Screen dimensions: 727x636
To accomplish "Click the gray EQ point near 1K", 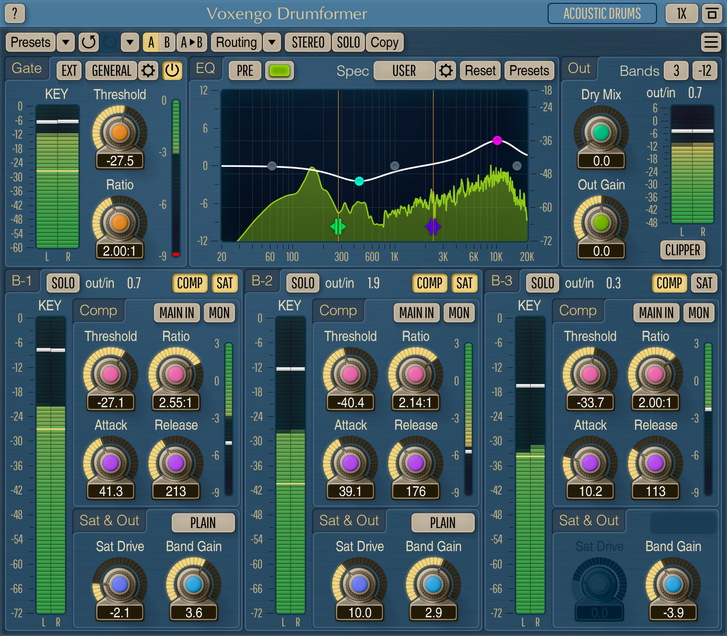I will tap(395, 165).
